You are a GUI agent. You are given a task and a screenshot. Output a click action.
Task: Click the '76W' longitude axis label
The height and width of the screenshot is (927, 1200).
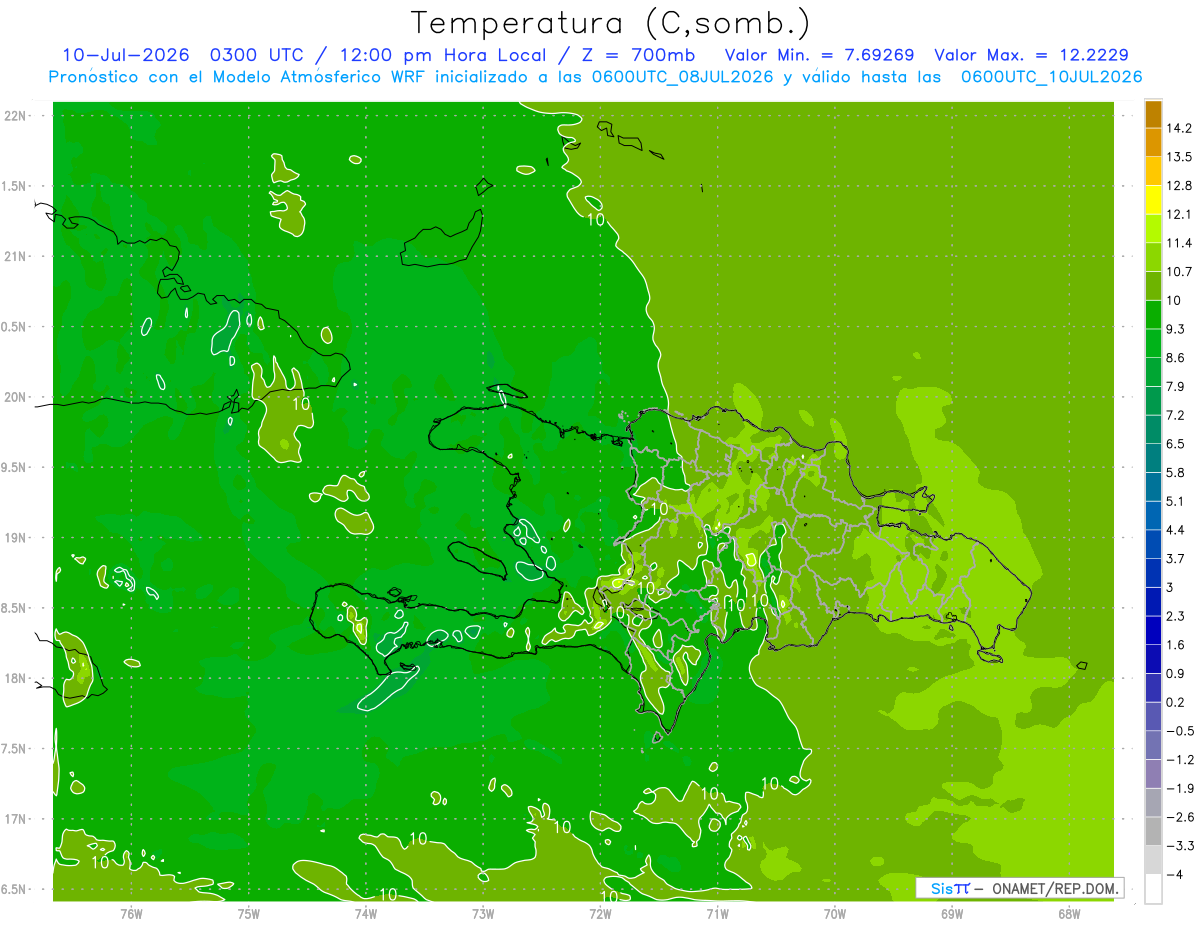pyautogui.click(x=131, y=914)
